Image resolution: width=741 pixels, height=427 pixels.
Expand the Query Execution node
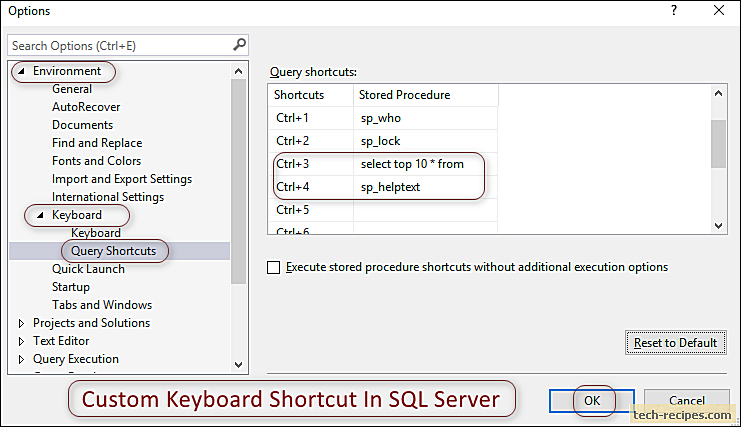click(x=21, y=359)
